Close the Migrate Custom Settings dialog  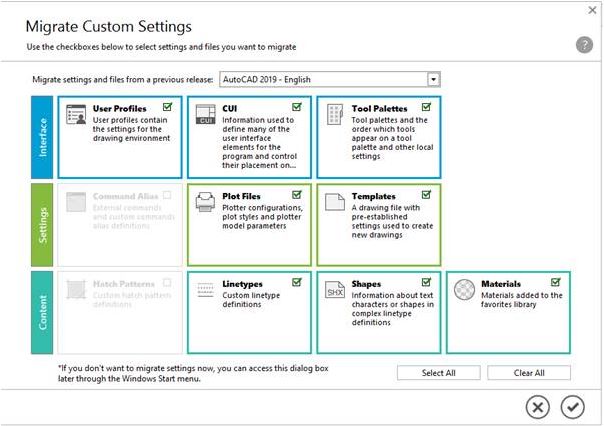[592, 10]
